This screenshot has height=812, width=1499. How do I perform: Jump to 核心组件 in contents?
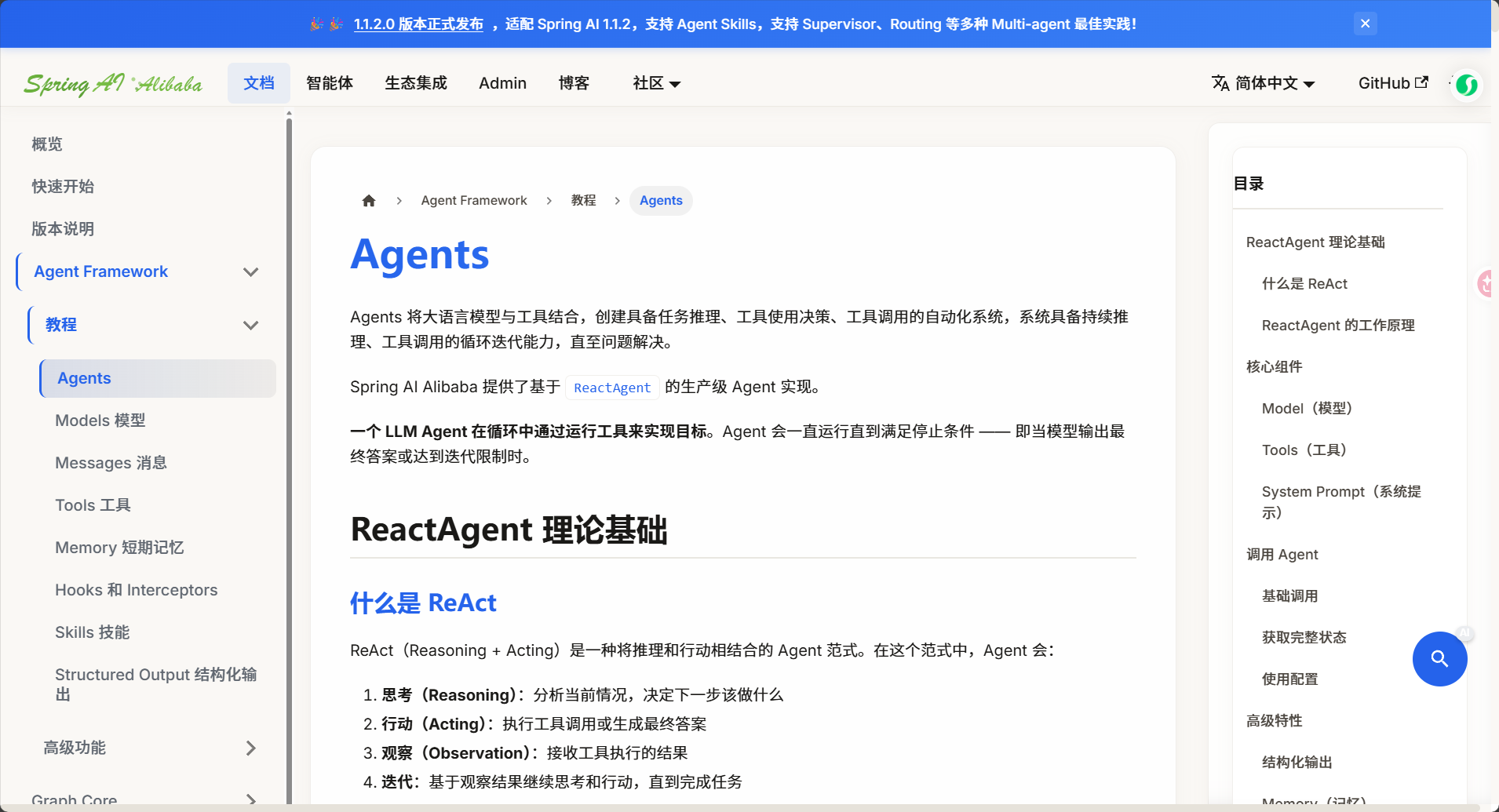pos(1275,367)
